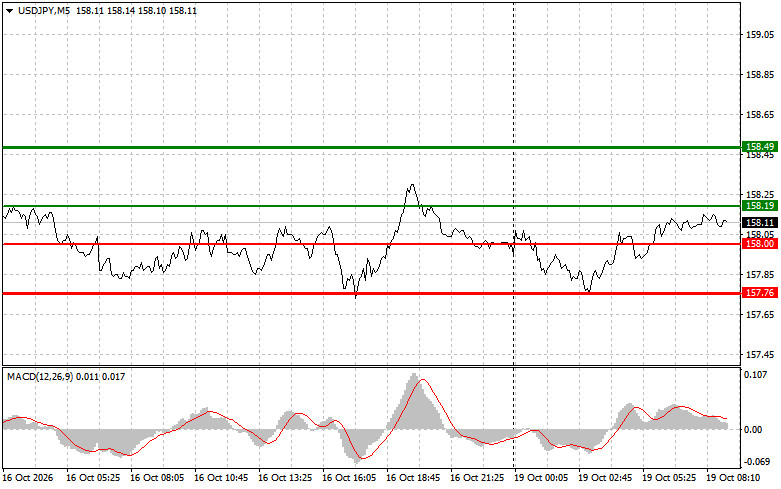Click the 159.05 price scale value
The height and width of the screenshot is (489, 781).
(x=760, y=35)
